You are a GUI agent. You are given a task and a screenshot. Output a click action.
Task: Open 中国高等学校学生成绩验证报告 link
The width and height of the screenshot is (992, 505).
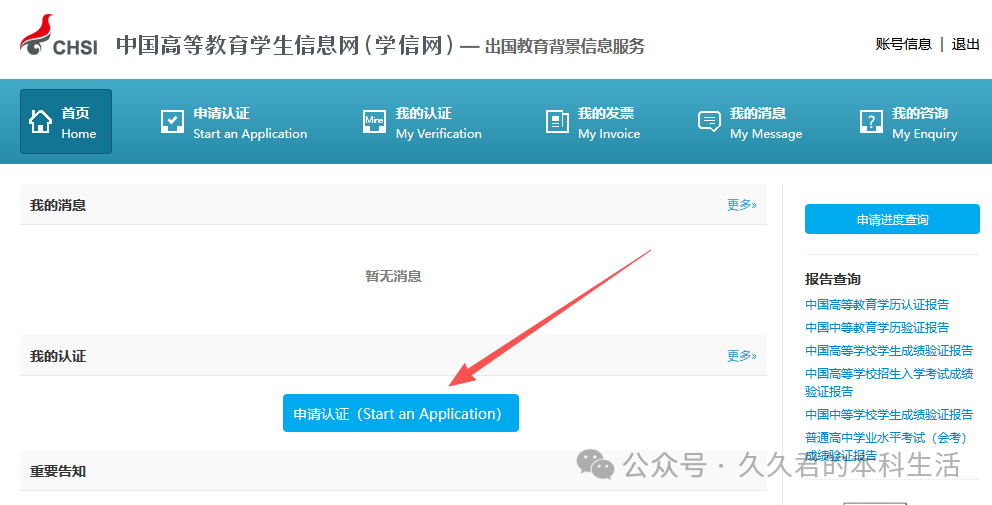coord(889,351)
